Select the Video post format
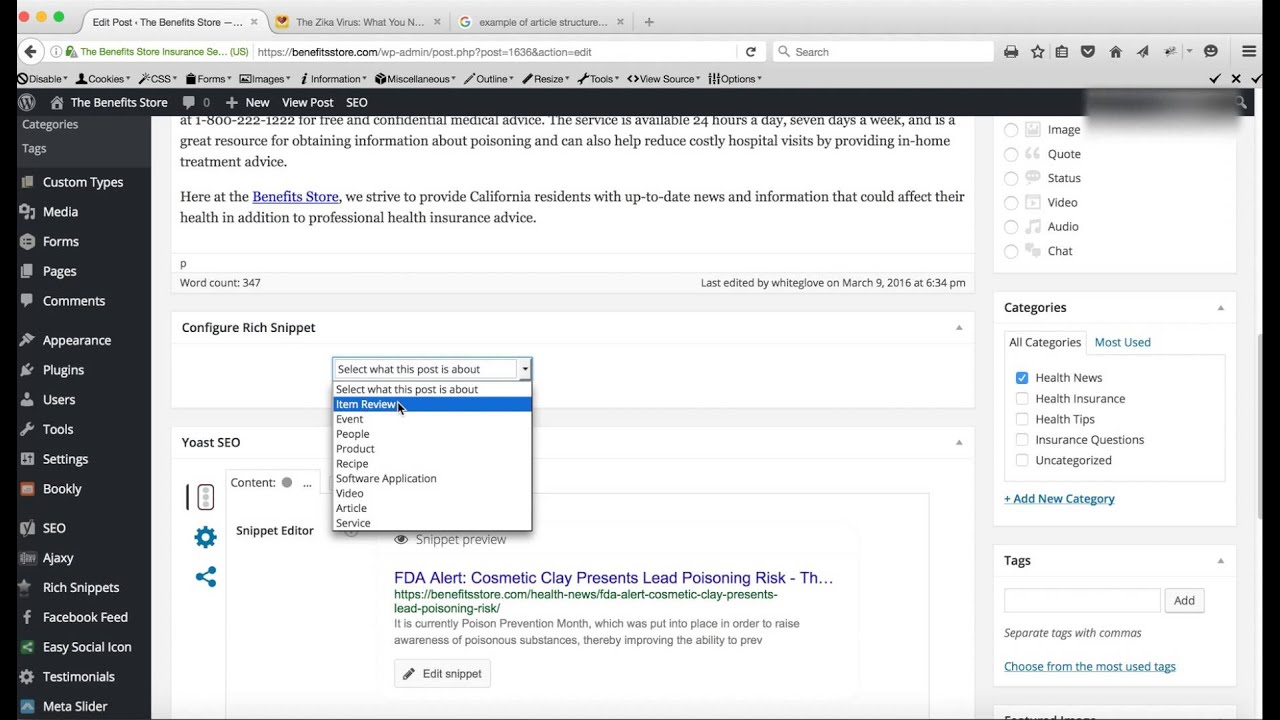 [x=1011, y=203]
